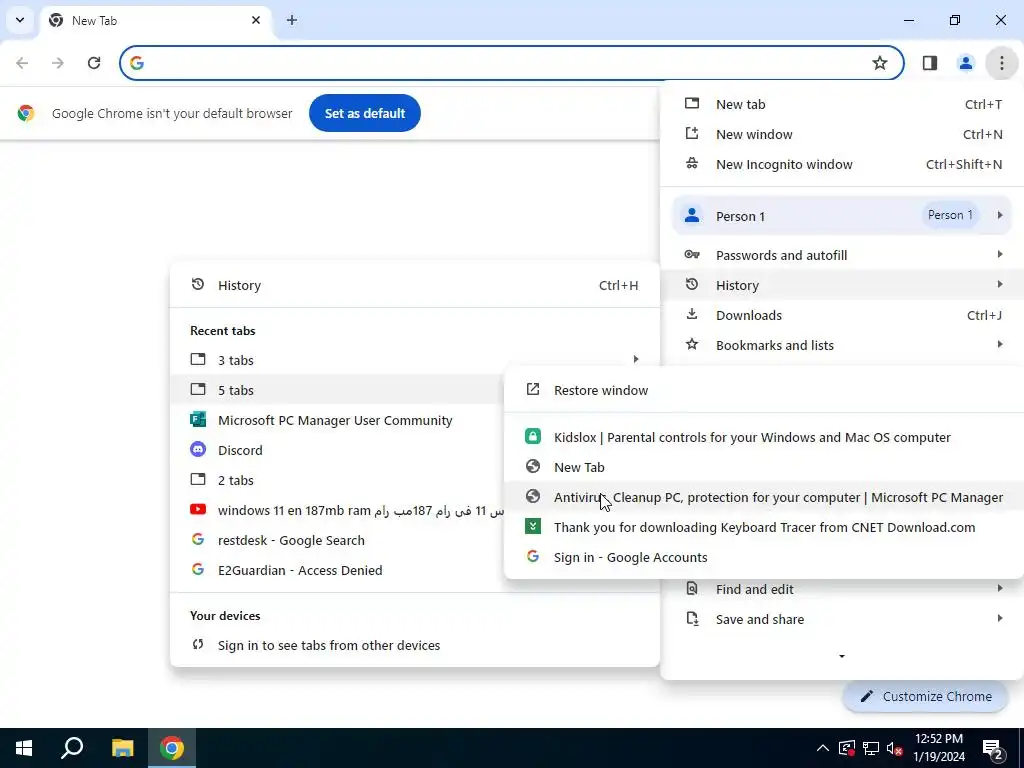Reopen E2Guardian - Access Denied tab

pos(336,570)
